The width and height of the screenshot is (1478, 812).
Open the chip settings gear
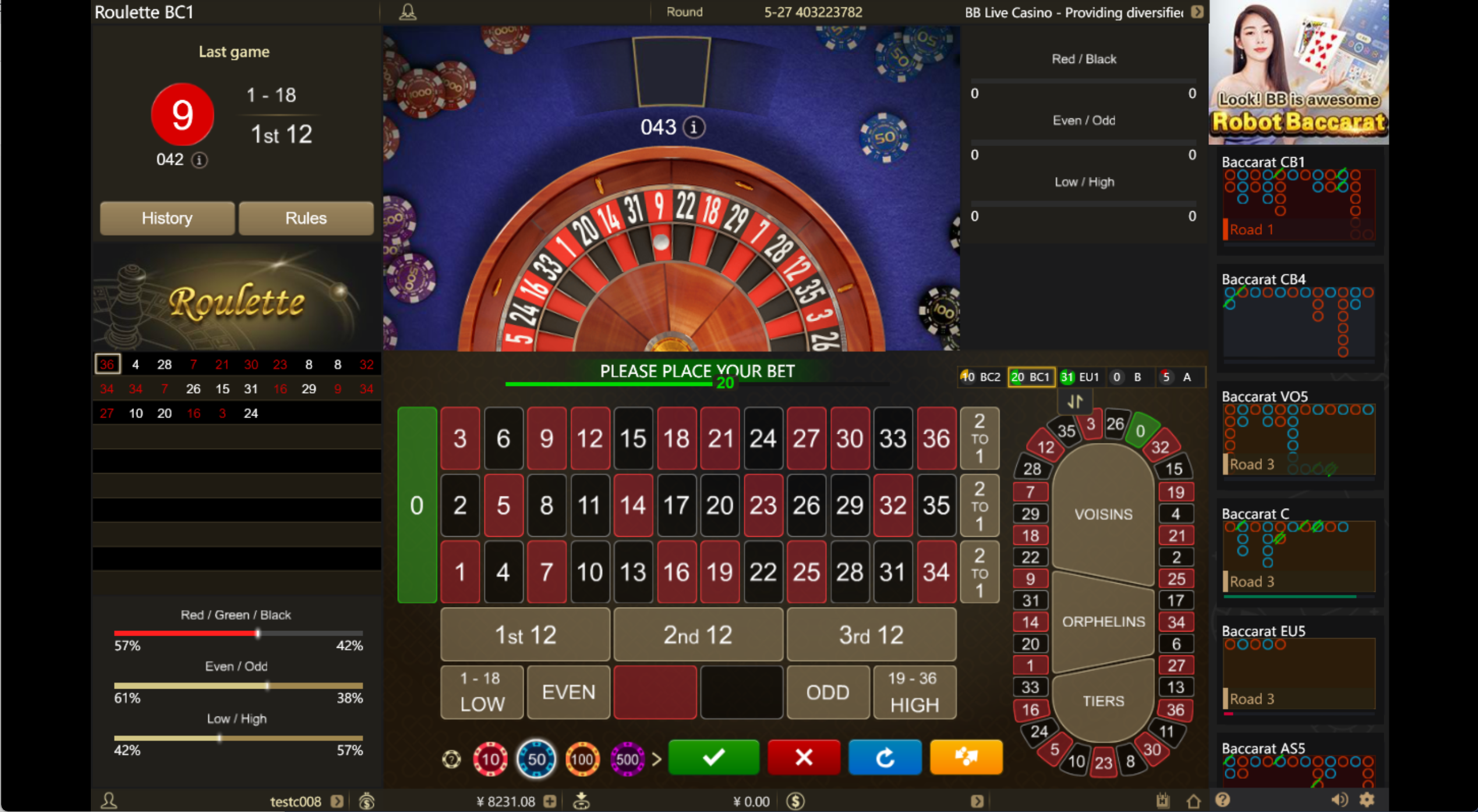[x=451, y=758]
